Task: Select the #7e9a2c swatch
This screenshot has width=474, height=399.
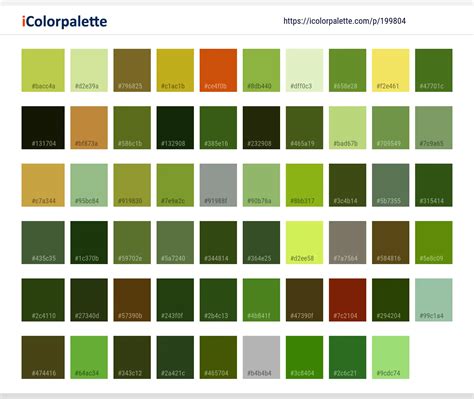Action: pyautogui.click(x=175, y=185)
